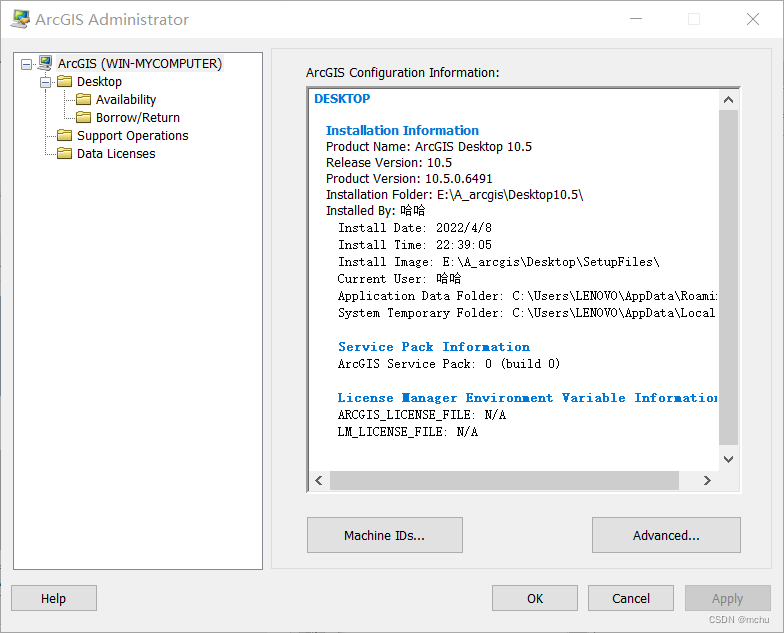Click the horizontal scrollbar left arrow
Screen dimensions: 784x633
319,480
